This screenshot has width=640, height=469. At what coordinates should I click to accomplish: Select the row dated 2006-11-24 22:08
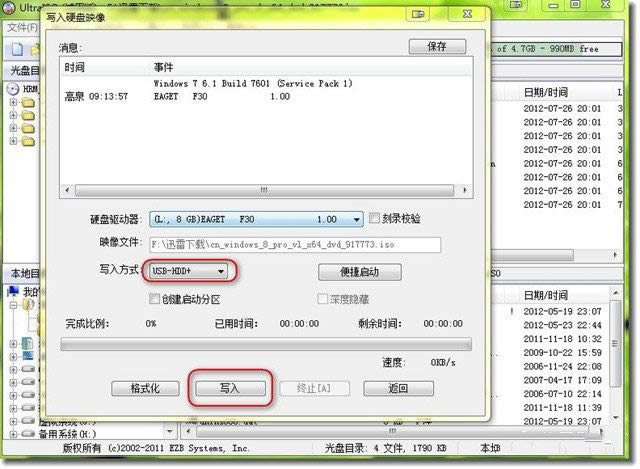[562, 367]
